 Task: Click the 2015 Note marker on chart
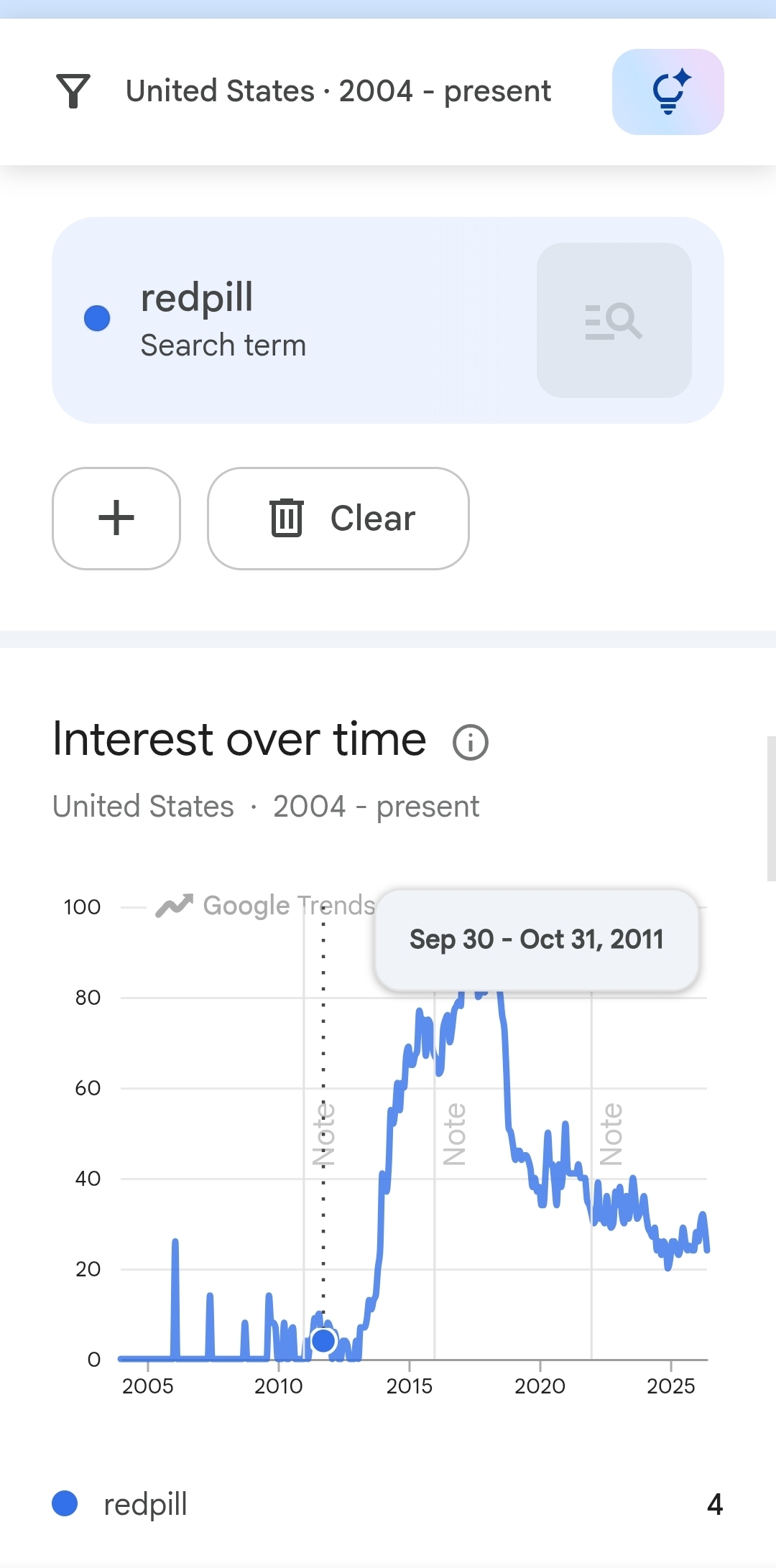click(x=455, y=1134)
